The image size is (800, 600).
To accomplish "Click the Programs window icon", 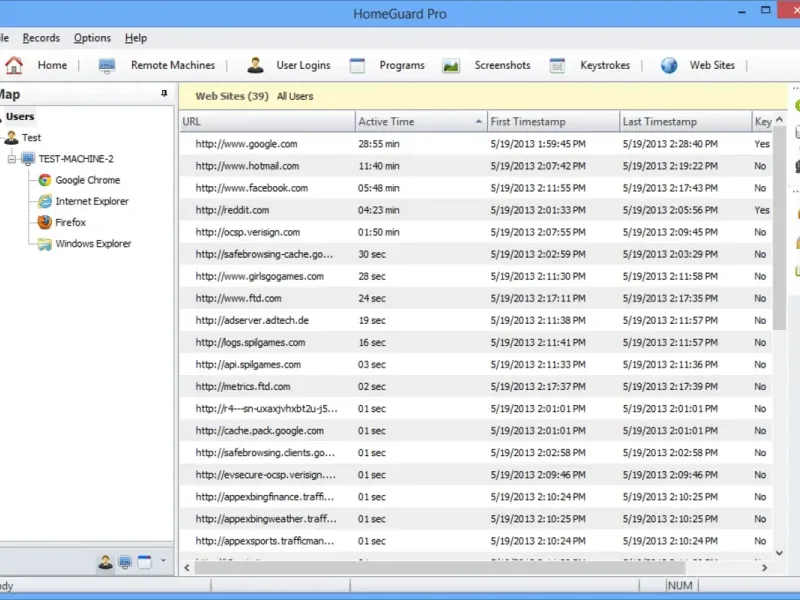I will pyautogui.click(x=357, y=66).
